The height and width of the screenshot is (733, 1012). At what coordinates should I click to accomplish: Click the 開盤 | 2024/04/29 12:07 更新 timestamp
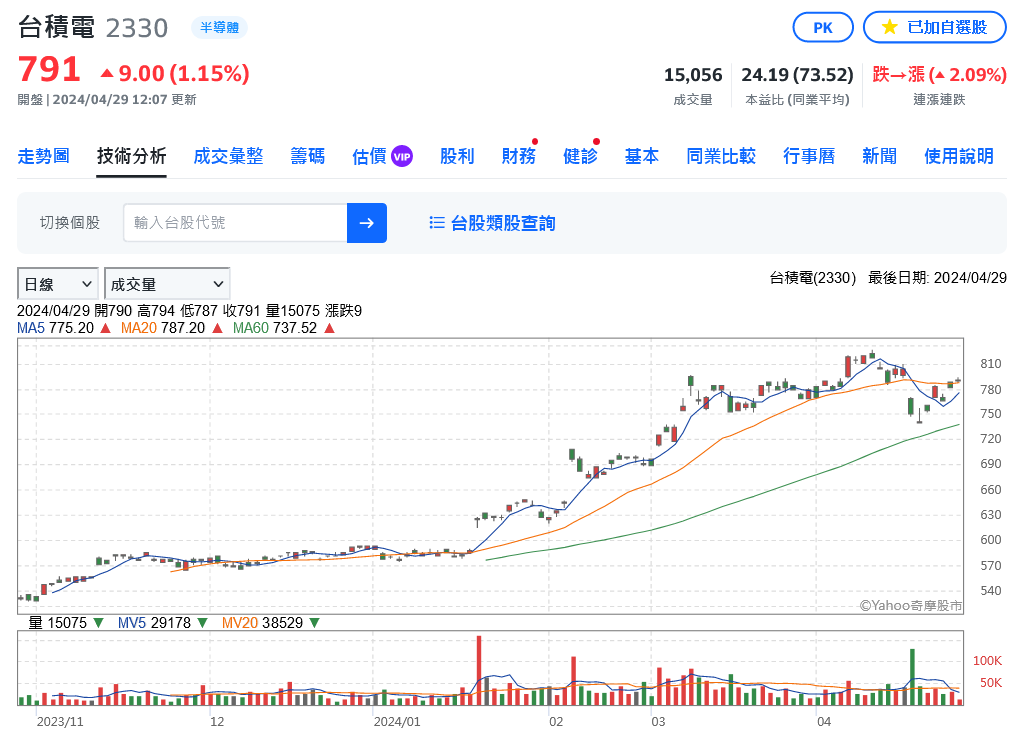pyautogui.click(x=107, y=99)
